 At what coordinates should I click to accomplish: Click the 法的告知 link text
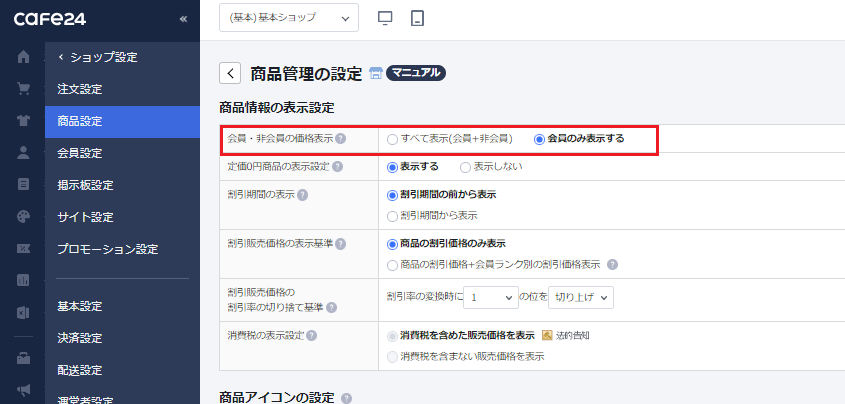pyautogui.click(x=572, y=336)
